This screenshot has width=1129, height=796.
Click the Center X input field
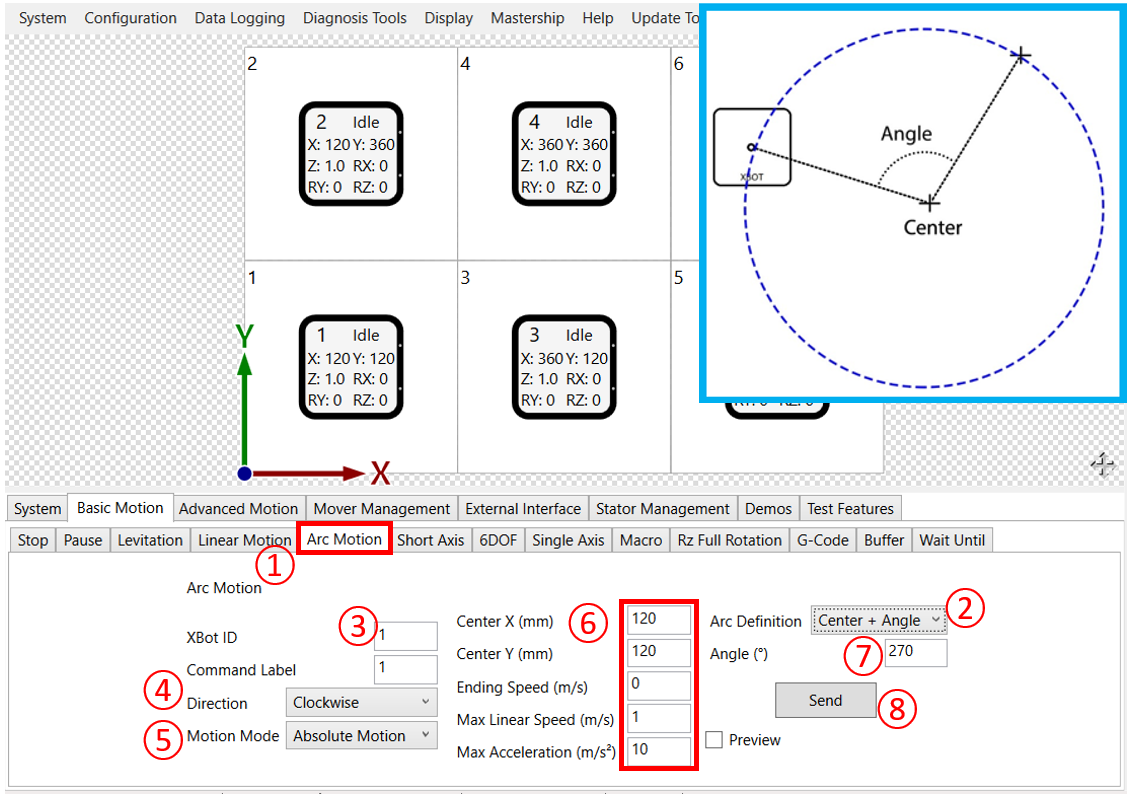click(659, 619)
